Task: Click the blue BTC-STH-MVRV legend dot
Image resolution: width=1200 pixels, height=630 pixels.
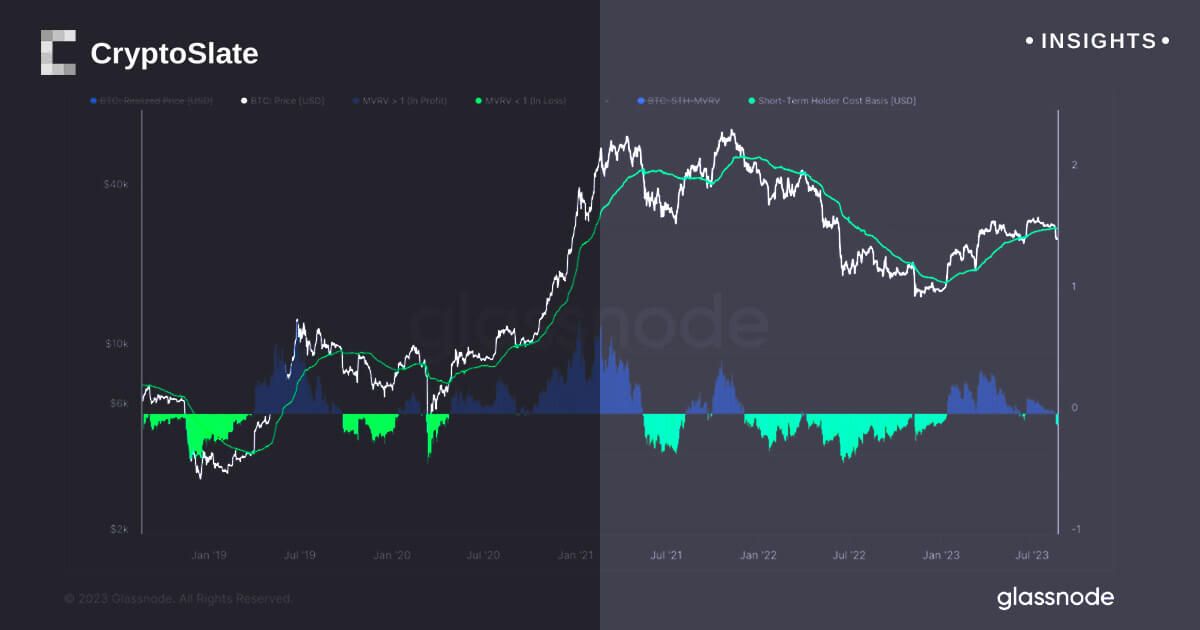Action: click(640, 101)
